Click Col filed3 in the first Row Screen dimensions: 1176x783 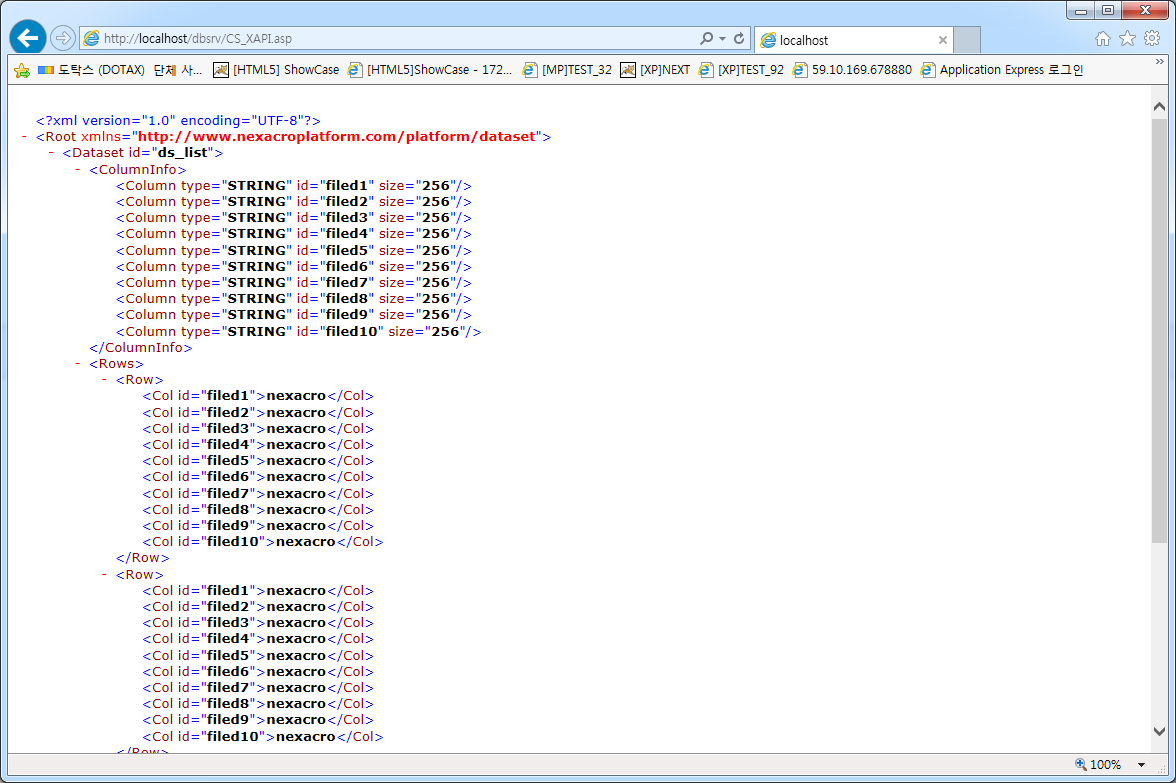tap(258, 429)
